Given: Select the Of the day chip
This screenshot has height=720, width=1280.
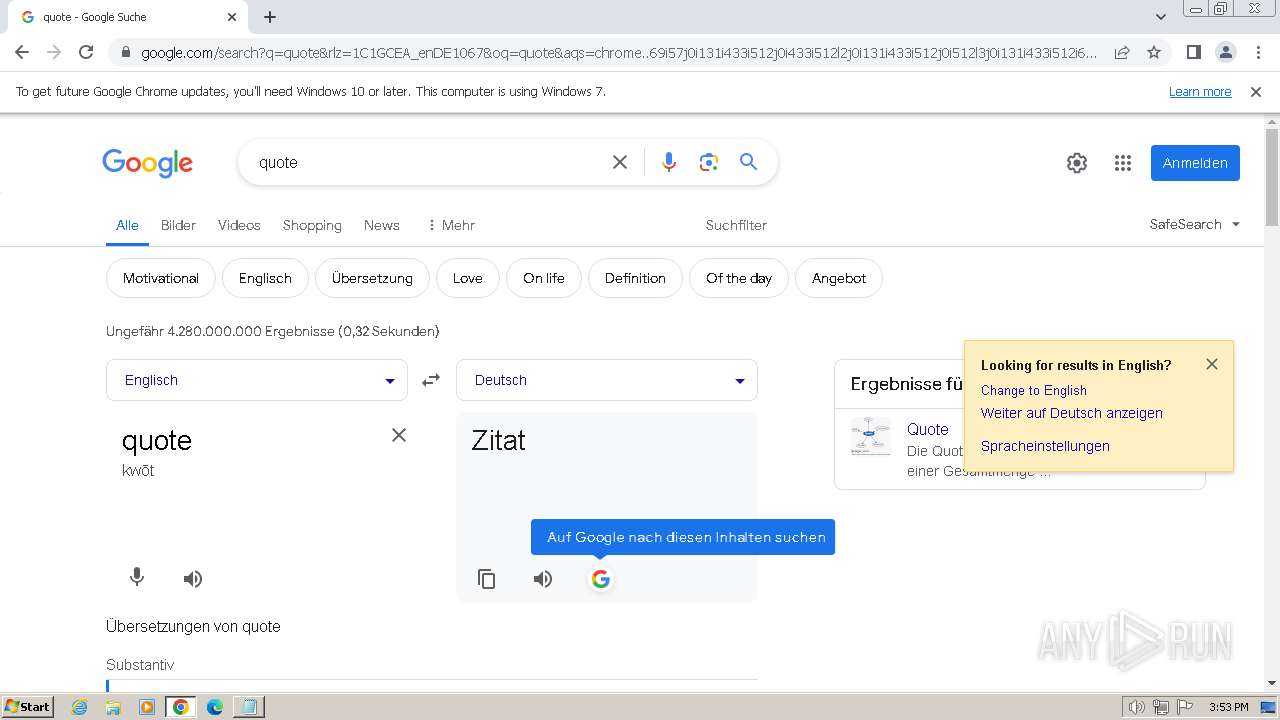Looking at the screenshot, I should point(739,278).
